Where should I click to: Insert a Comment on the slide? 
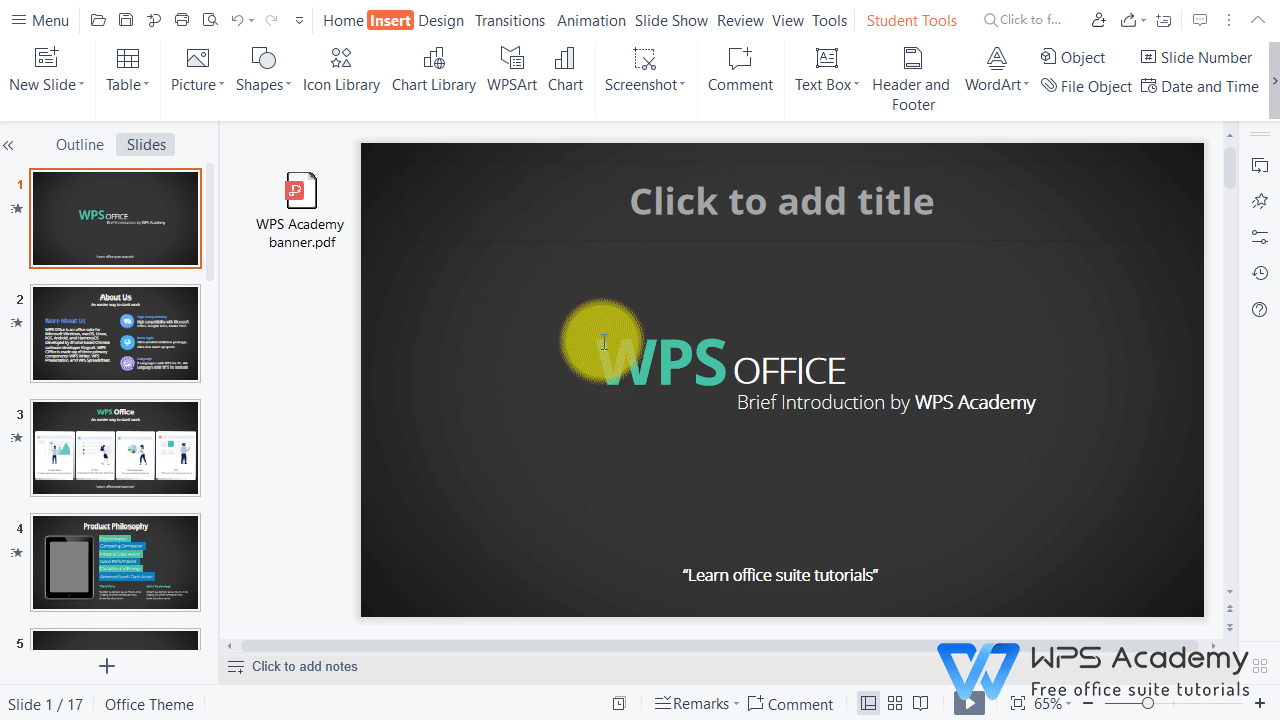click(x=739, y=70)
